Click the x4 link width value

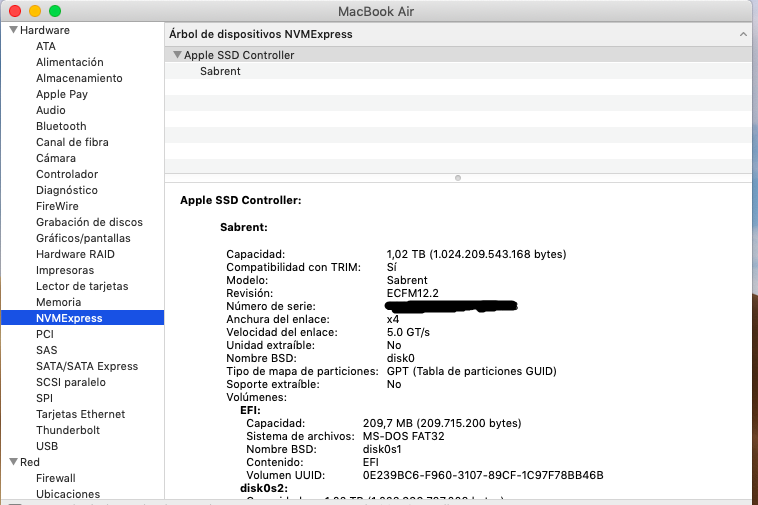click(393, 319)
